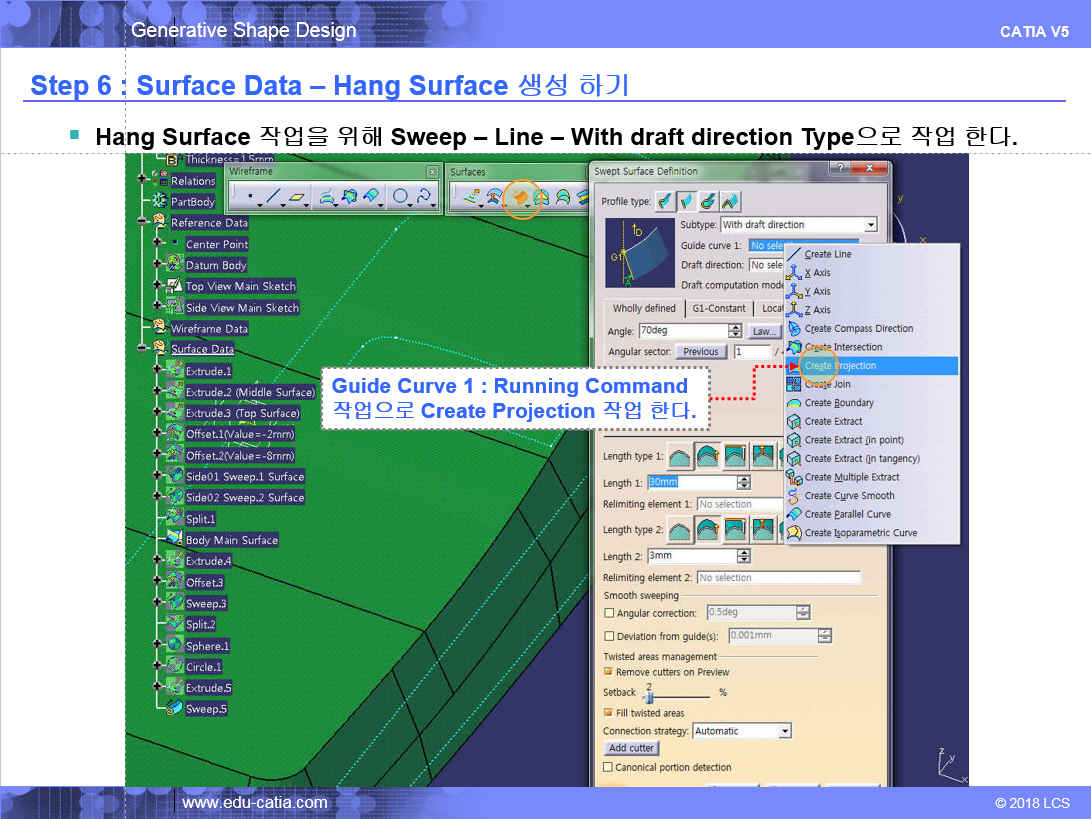This screenshot has width=1091, height=819.
Task: Enable Canonical portion detection
Action: 609,767
